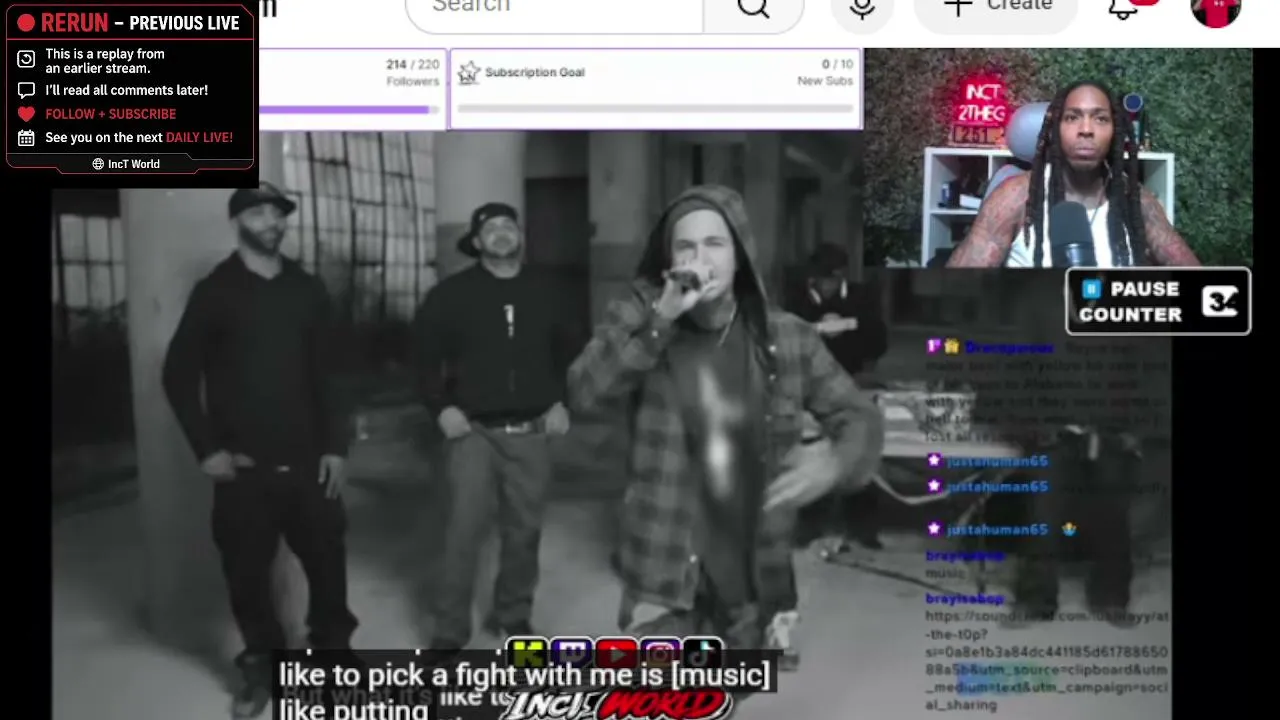Screen dimensions: 1280x720
Task: Click the YouTube logo in the social row
Action: pyautogui.click(x=617, y=655)
